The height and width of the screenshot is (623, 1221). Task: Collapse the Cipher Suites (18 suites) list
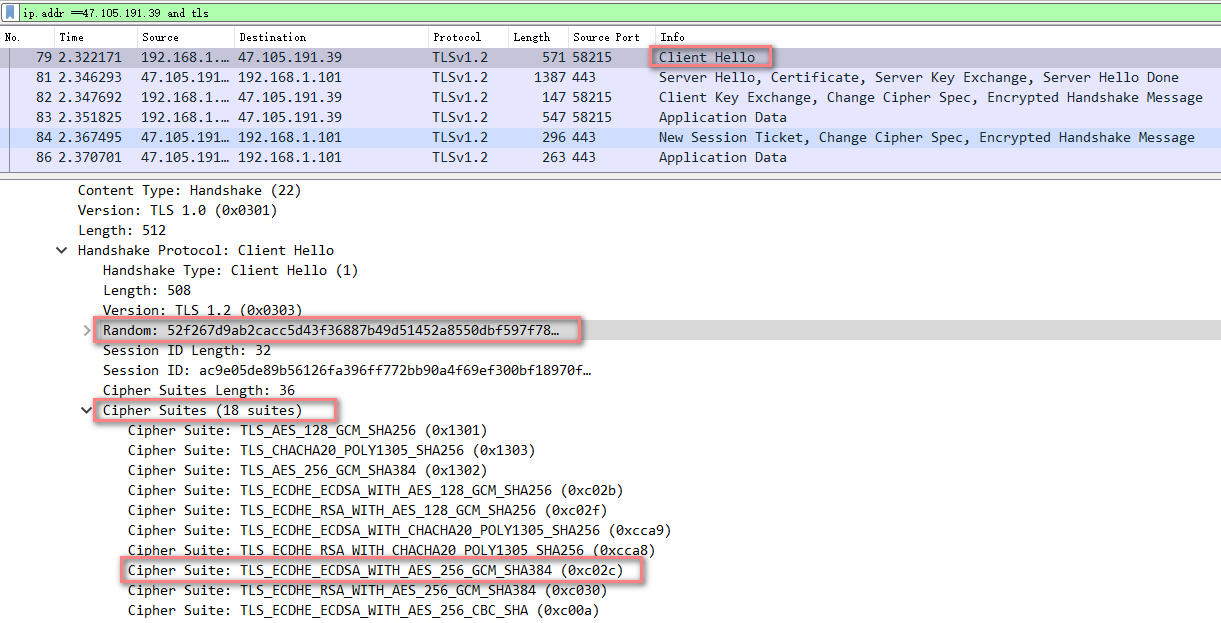pos(88,410)
